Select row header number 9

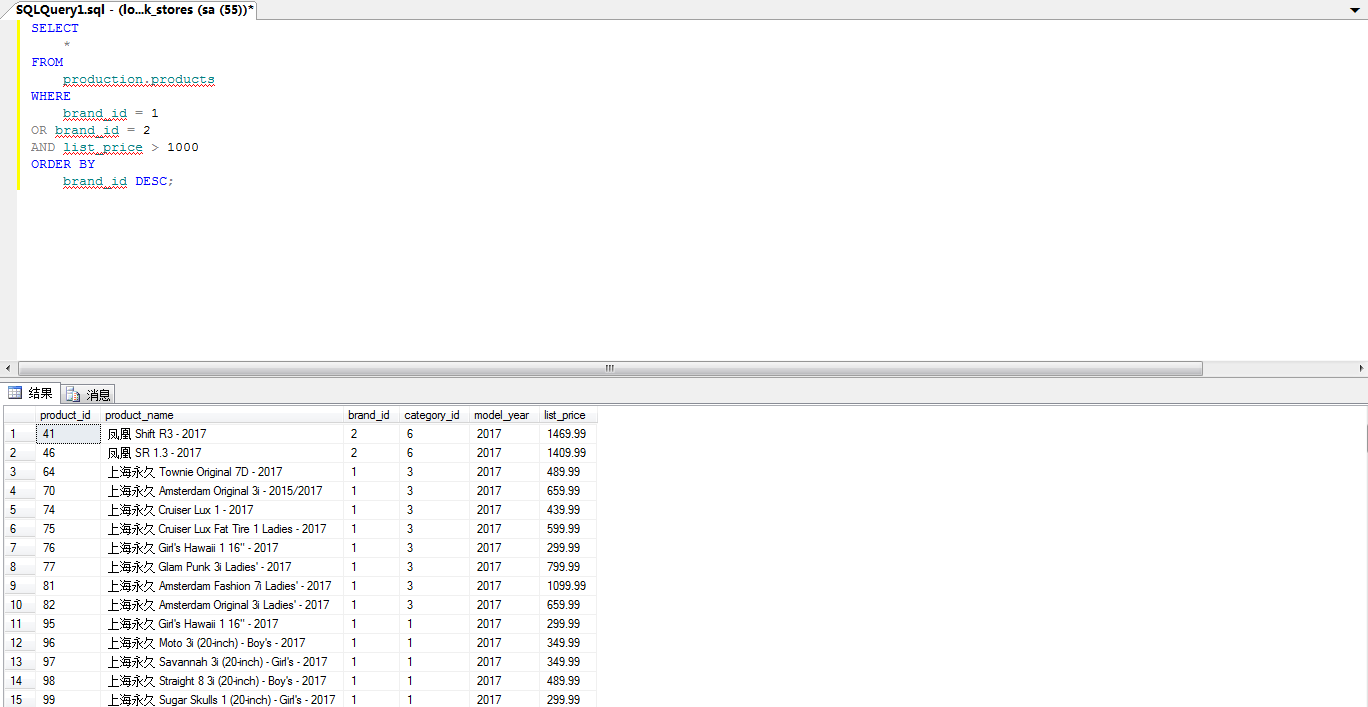coord(19,586)
